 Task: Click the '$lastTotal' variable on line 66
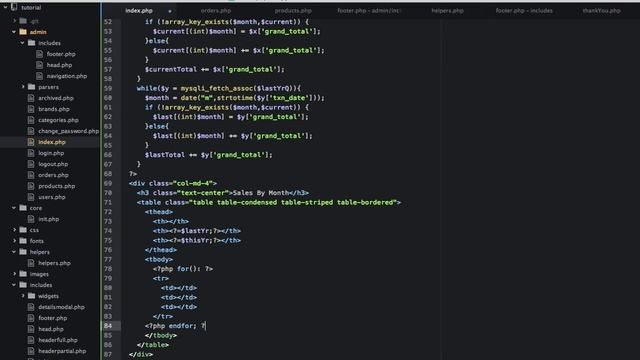click(165, 155)
